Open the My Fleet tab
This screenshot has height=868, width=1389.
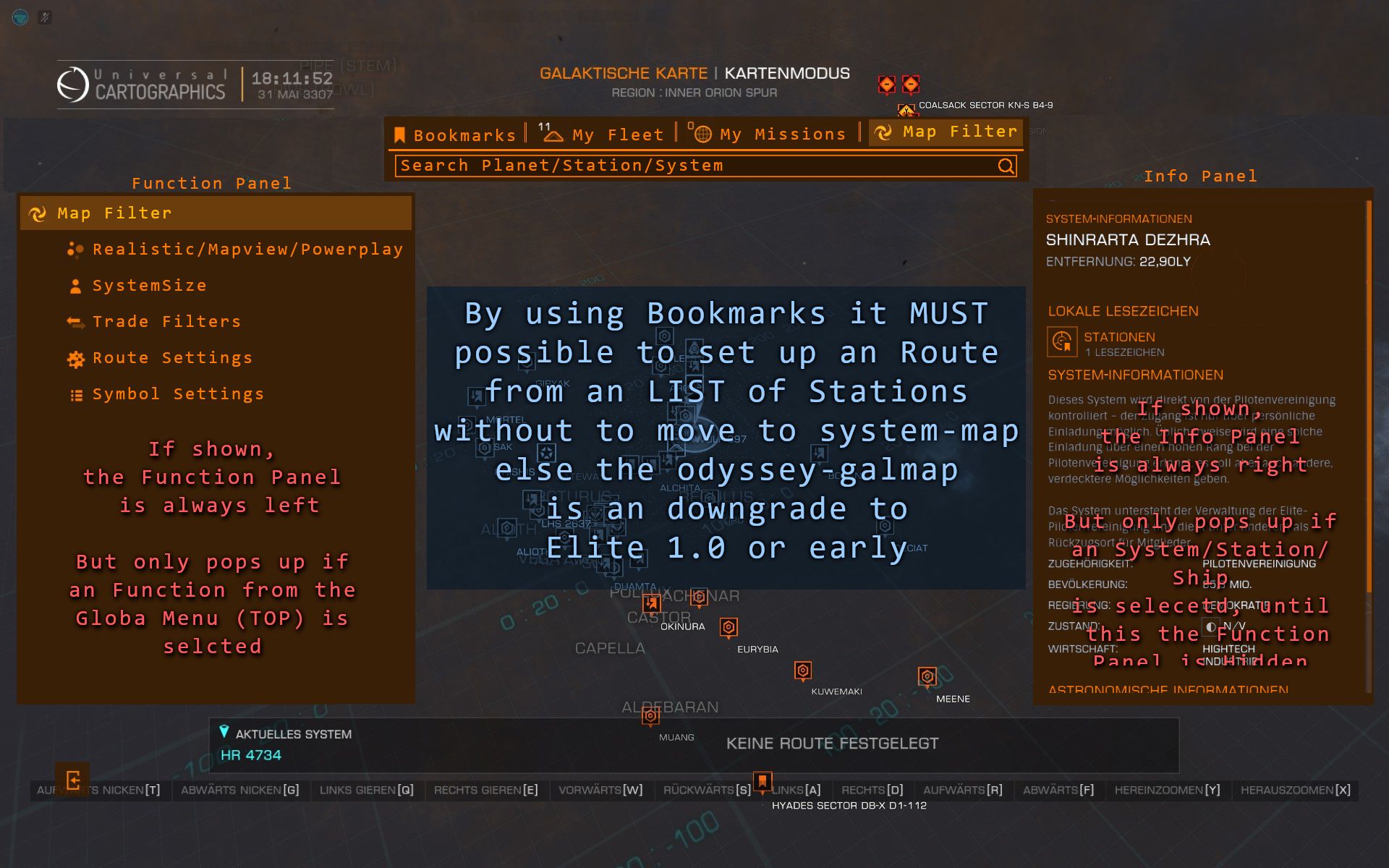tap(602, 134)
